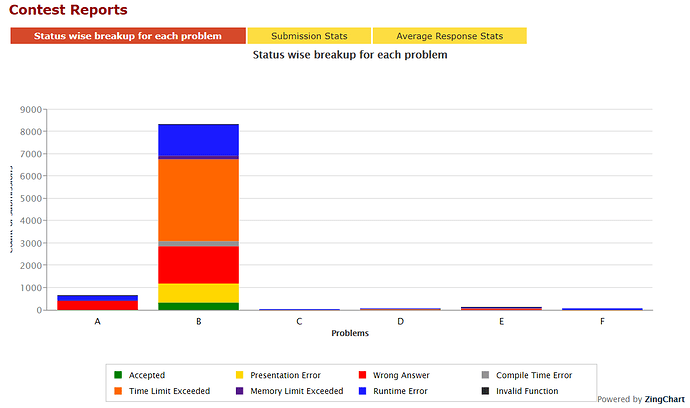Click gray Compile Time Error segment of bar B

pyautogui.click(x=198, y=243)
